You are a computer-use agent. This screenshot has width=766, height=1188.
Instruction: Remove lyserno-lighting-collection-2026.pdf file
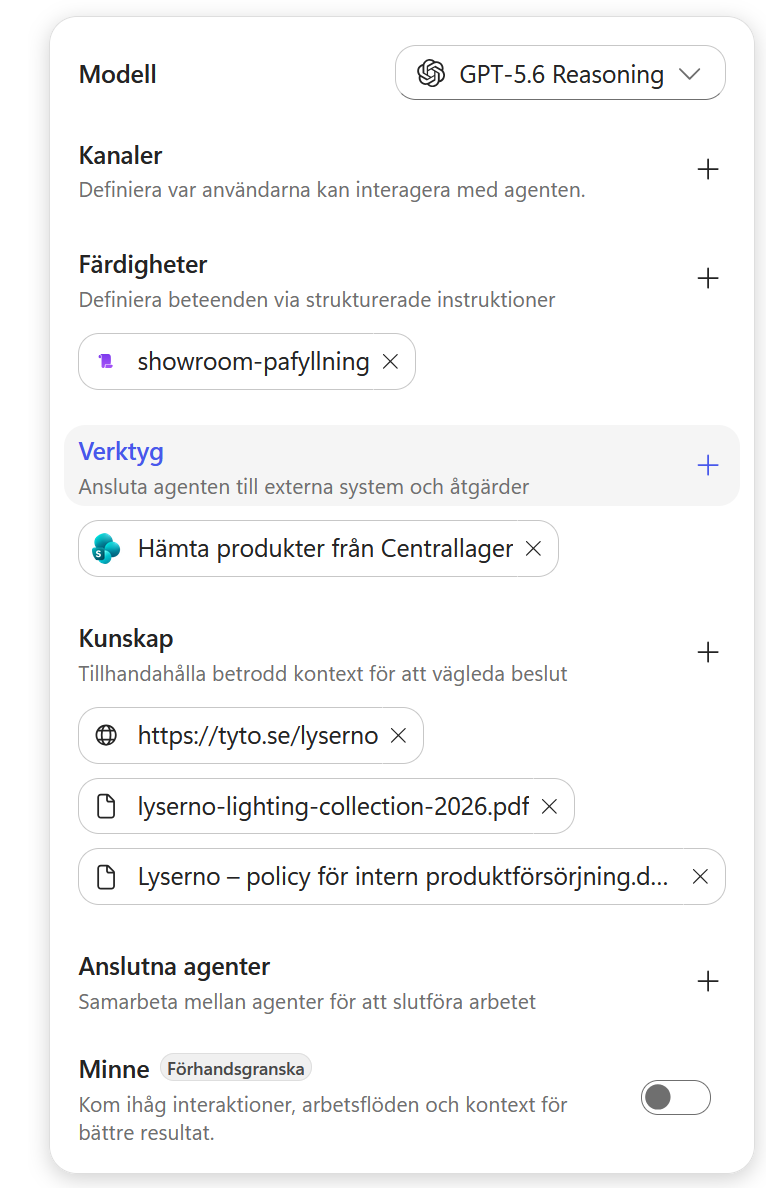click(549, 806)
